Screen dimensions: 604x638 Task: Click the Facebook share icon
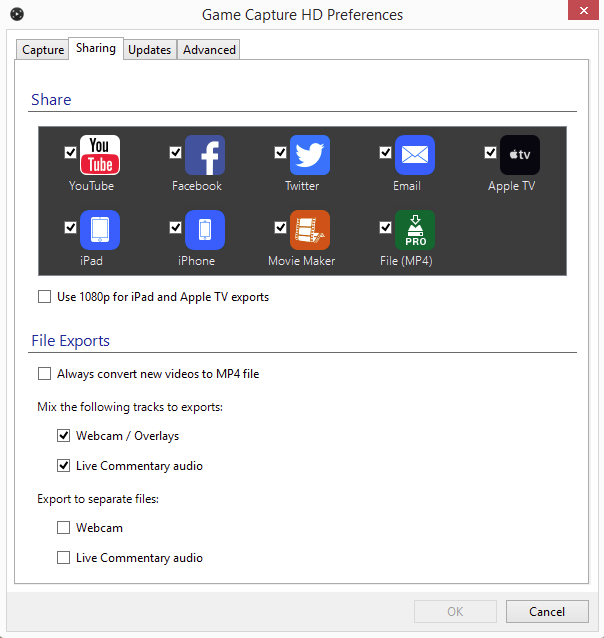pos(204,155)
